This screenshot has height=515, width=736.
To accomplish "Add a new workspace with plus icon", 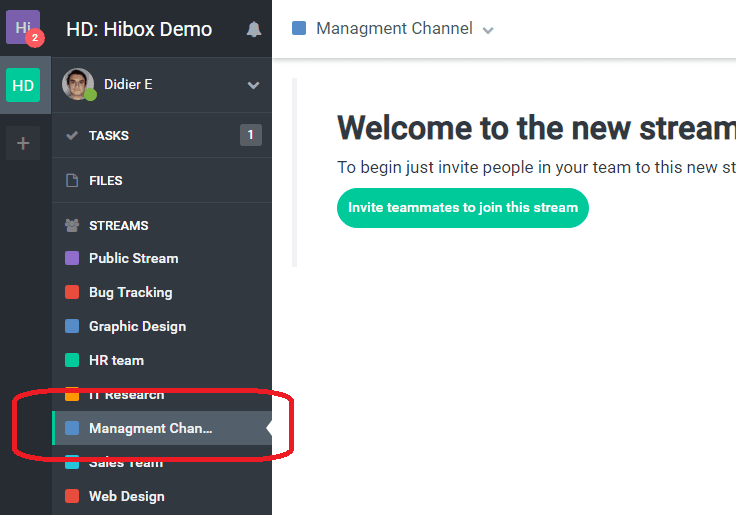I will click(x=23, y=143).
